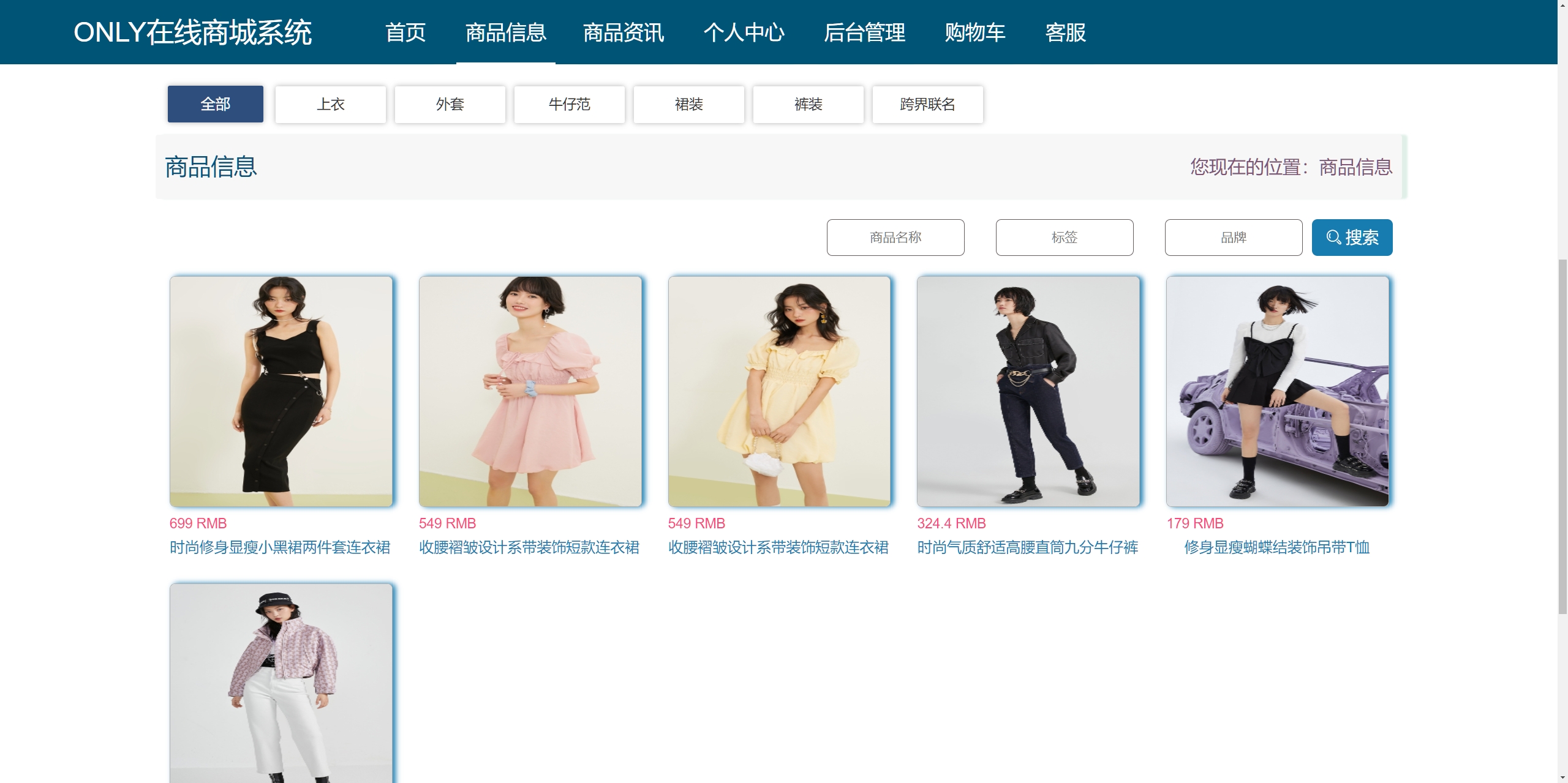Show the 裙装 category
This screenshot has width=1568, height=783.
689,105
